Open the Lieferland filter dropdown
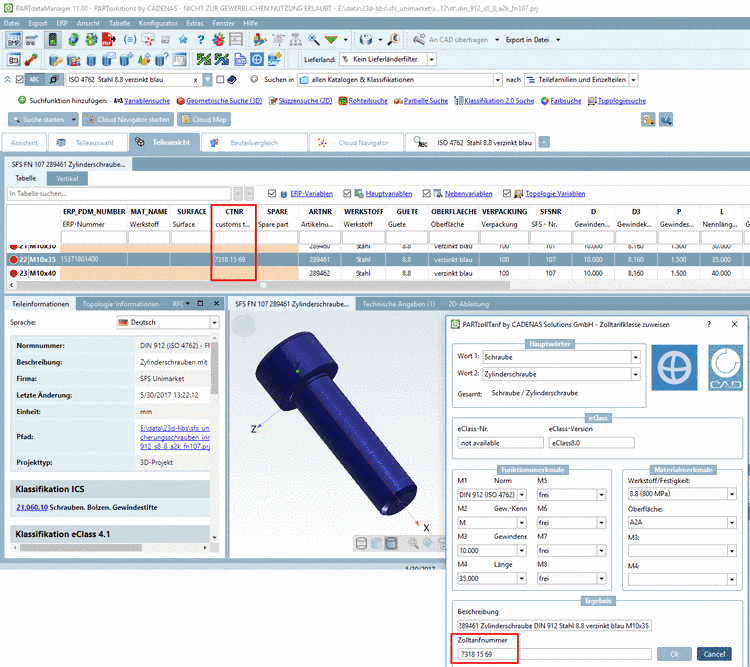 (x=432, y=59)
